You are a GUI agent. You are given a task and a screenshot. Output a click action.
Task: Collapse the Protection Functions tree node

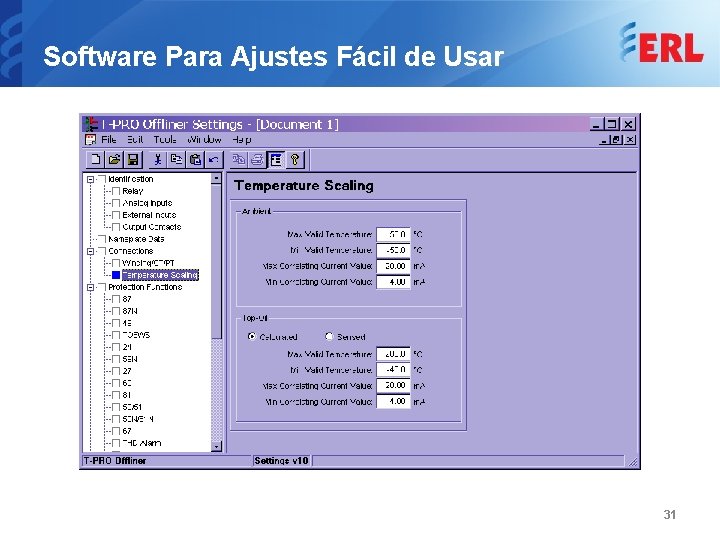91,287
